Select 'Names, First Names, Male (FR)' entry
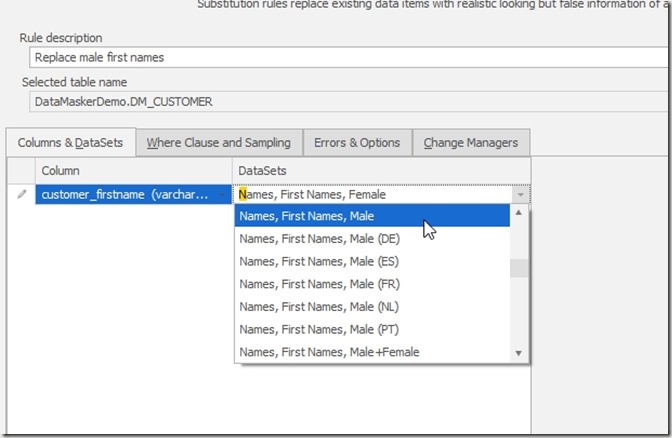 tap(372, 284)
